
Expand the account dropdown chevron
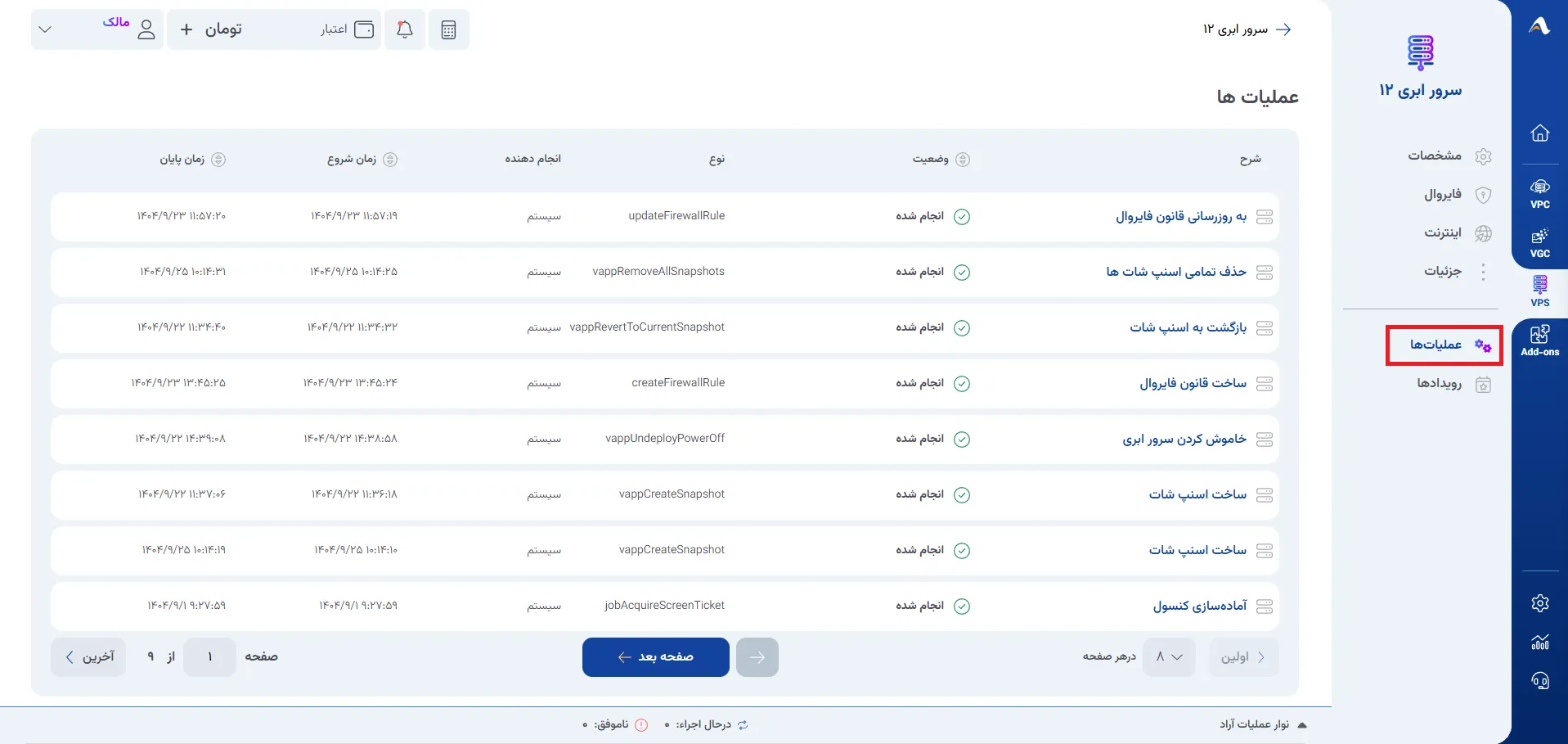click(x=45, y=29)
